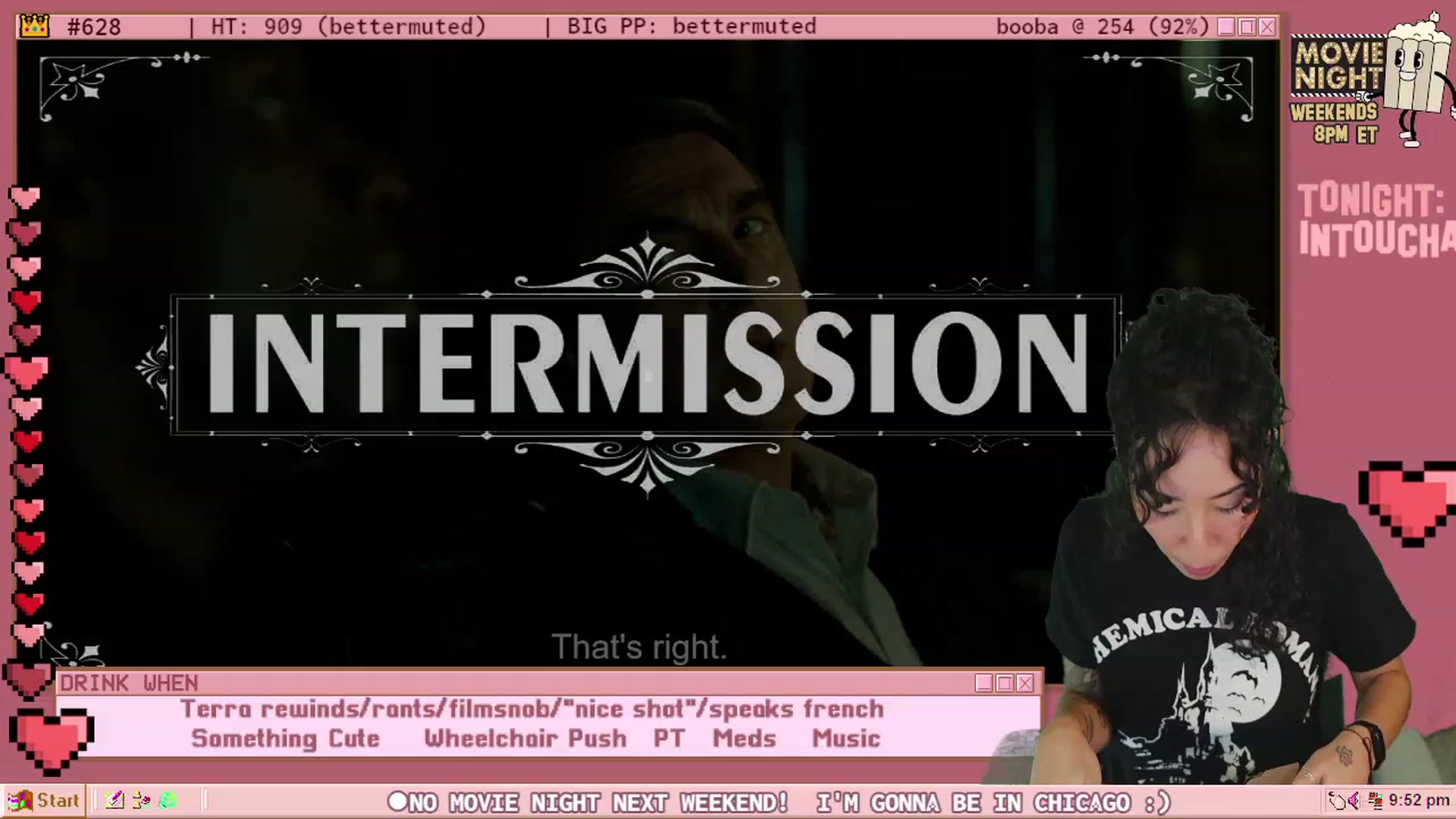Screen dimensions: 1456x819
Task: Click the INTERMISSION title card
Action: pos(647,366)
